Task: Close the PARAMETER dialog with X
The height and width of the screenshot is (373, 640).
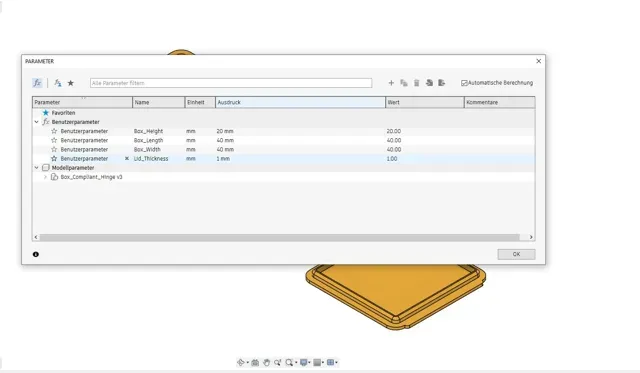Action: click(538, 61)
